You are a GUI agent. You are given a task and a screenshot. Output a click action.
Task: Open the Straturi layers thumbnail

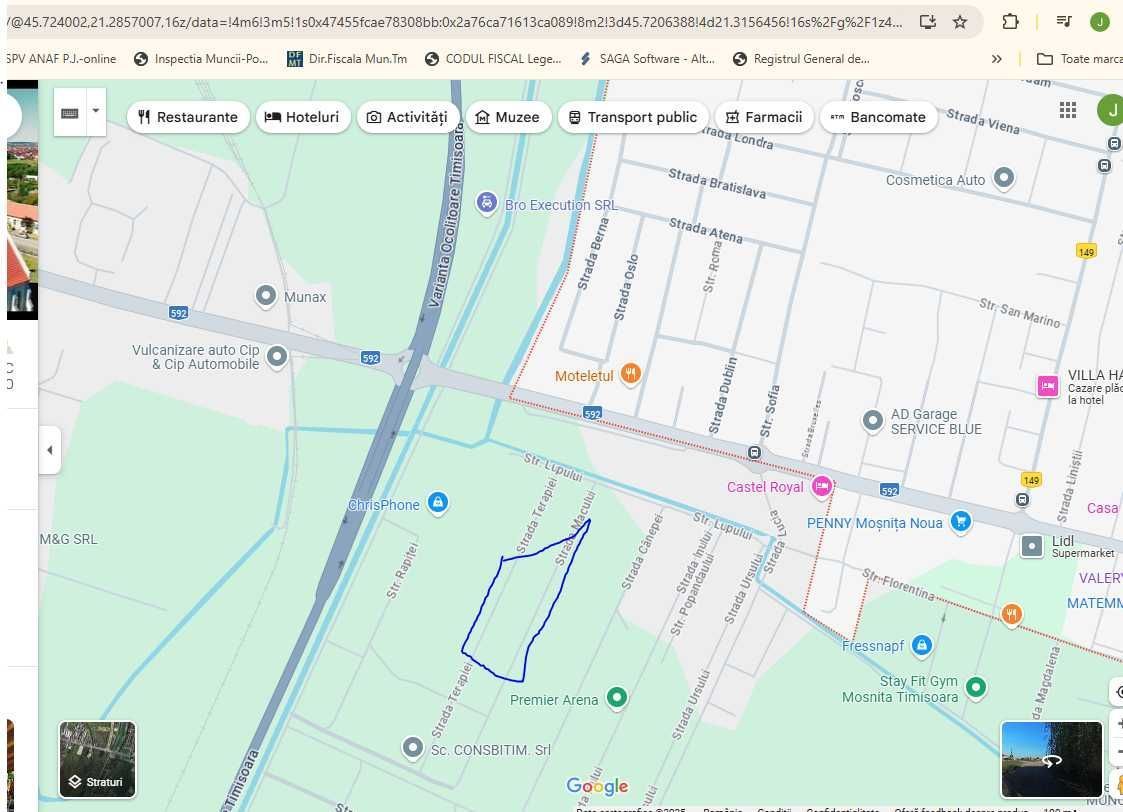(97, 759)
